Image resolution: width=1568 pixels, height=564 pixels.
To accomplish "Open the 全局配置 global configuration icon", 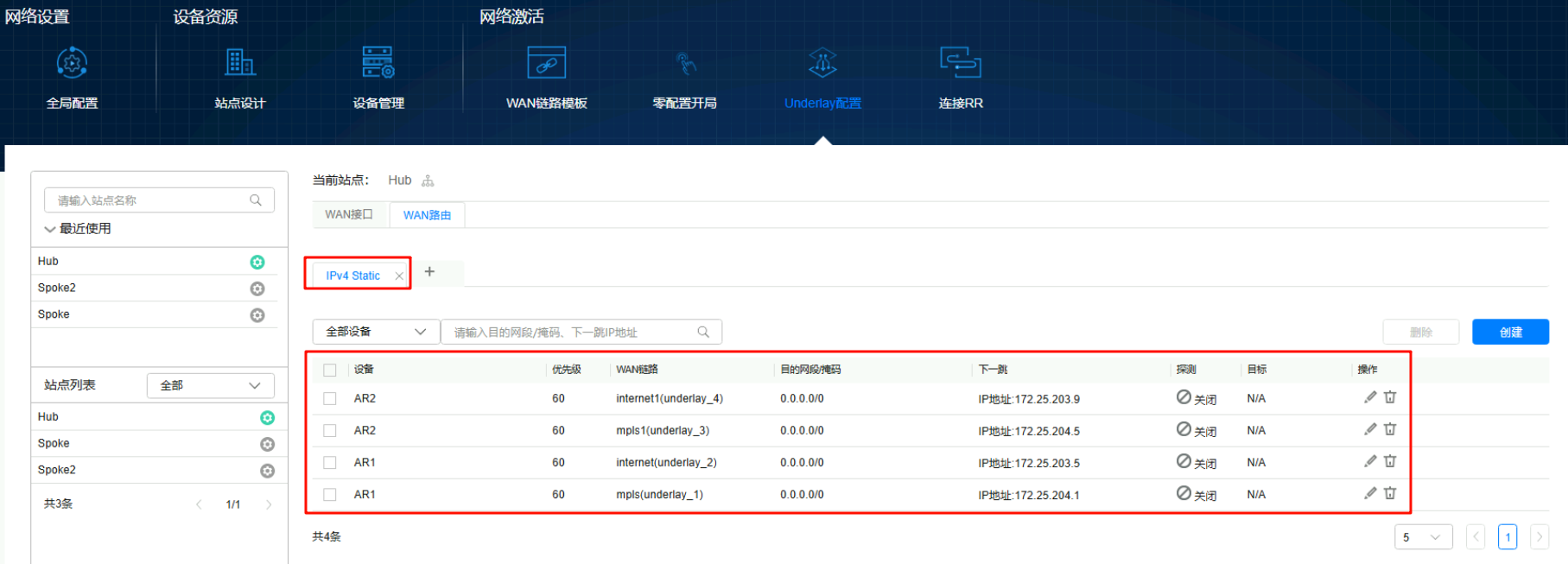I will (x=72, y=63).
